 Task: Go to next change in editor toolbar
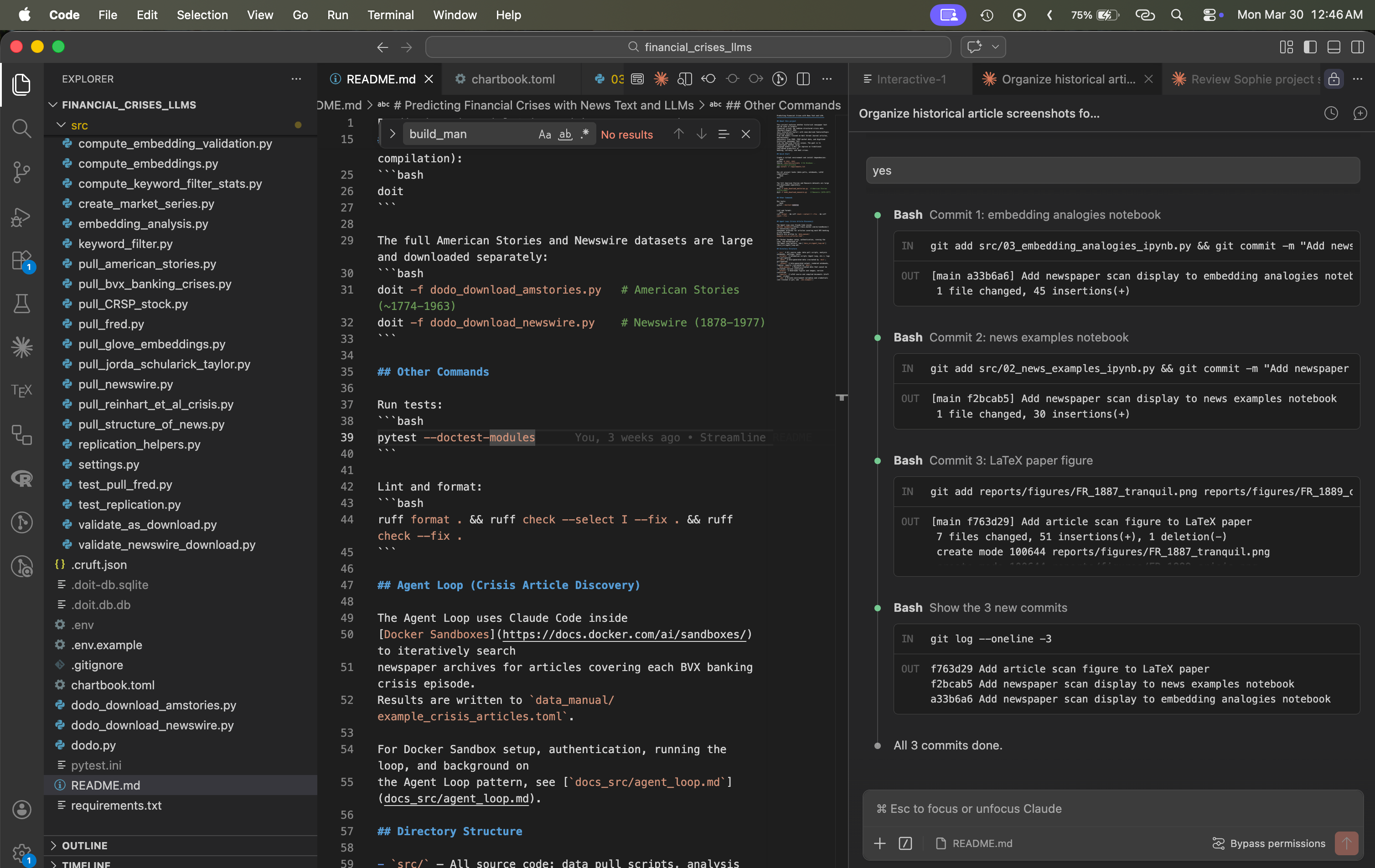pos(756,79)
